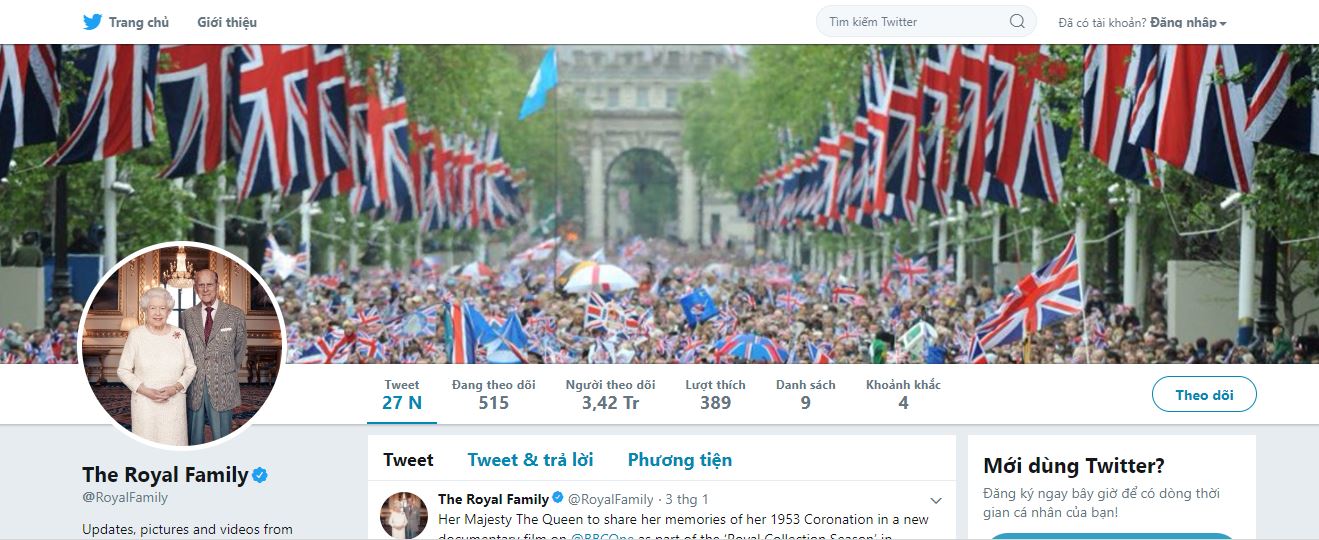Open Người theo dõi 3,42 Tr followers
This screenshot has height=540, width=1319.
(610, 395)
